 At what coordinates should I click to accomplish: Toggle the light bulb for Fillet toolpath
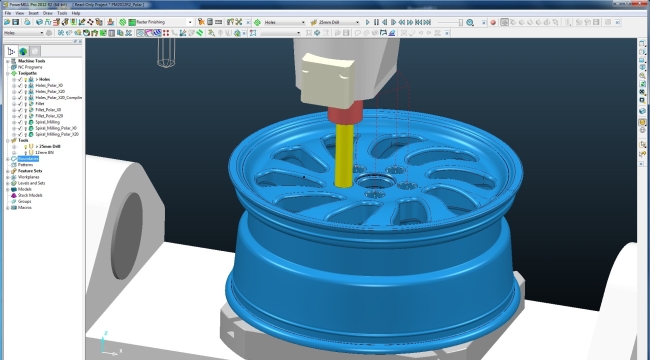25,104
